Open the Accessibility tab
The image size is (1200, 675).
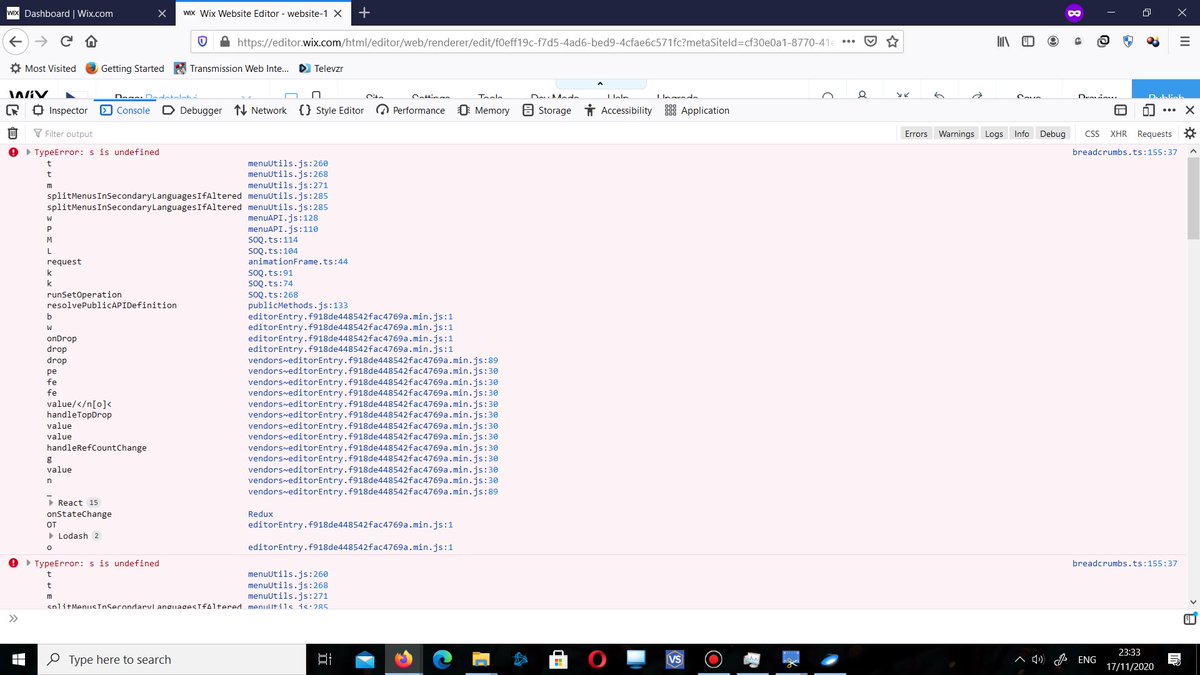(618, 110)
